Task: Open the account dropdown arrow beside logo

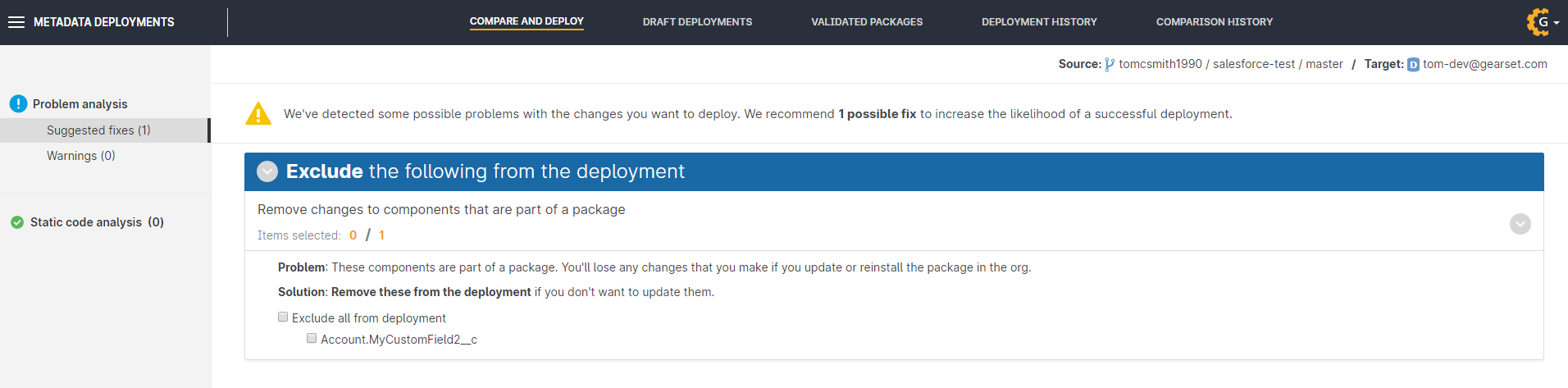Action: [1557, 23]
